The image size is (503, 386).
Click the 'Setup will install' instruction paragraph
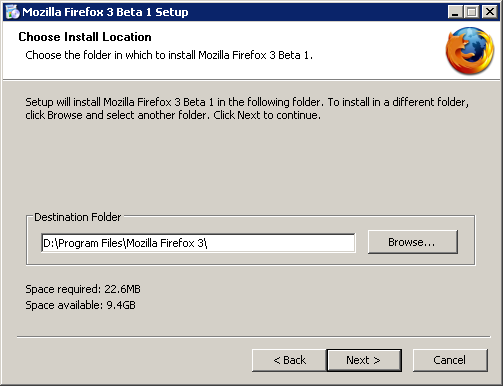pyautogui.click(x=247, y=108)
